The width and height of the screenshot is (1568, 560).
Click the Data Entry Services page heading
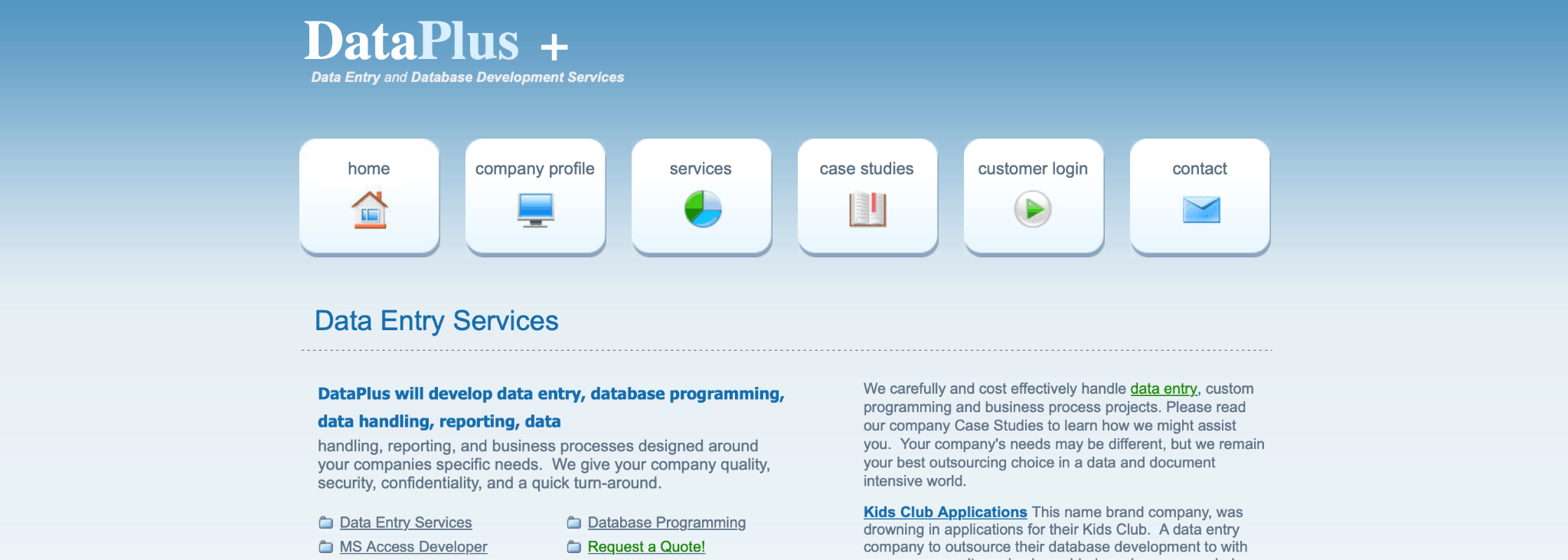tap(436, 320)
